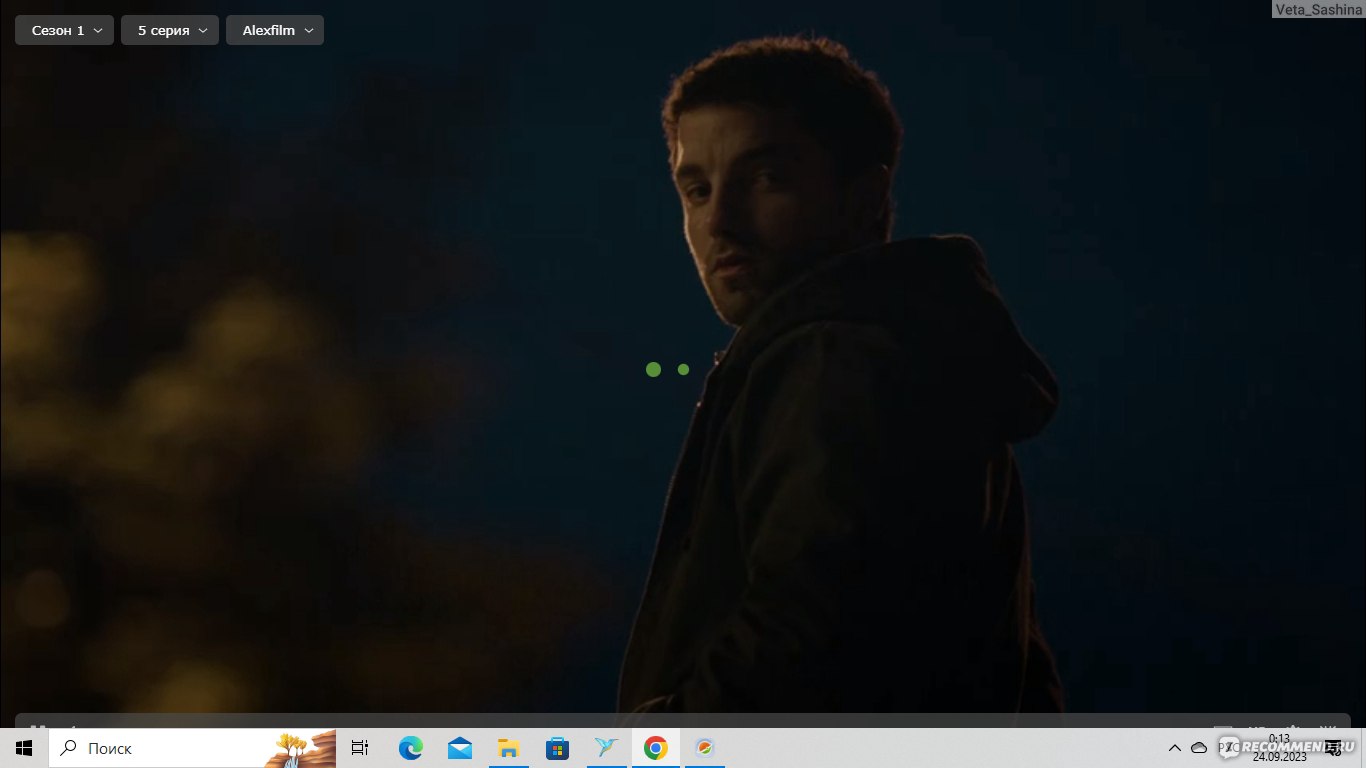1366x768 pixels.
Task: Open the Alexfilm voice-over dropdown
Action: 275,30
